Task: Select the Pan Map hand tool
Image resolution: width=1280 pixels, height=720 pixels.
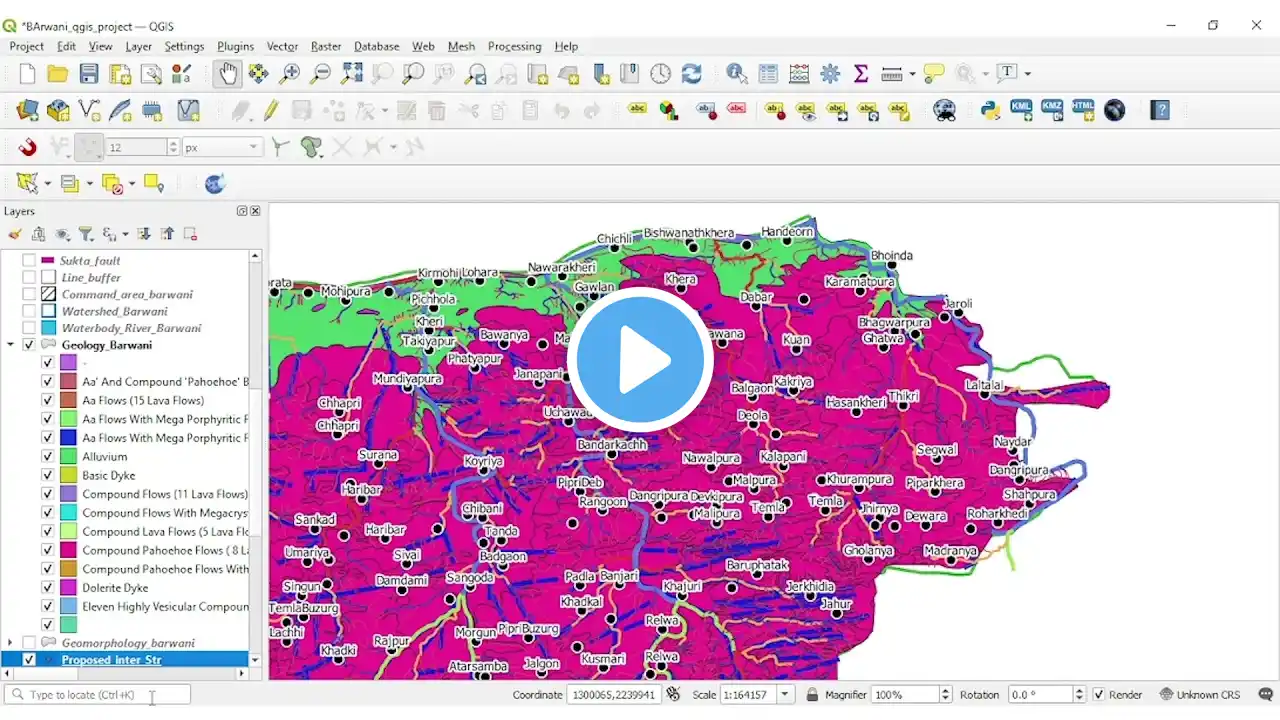Action: point(228,73)
